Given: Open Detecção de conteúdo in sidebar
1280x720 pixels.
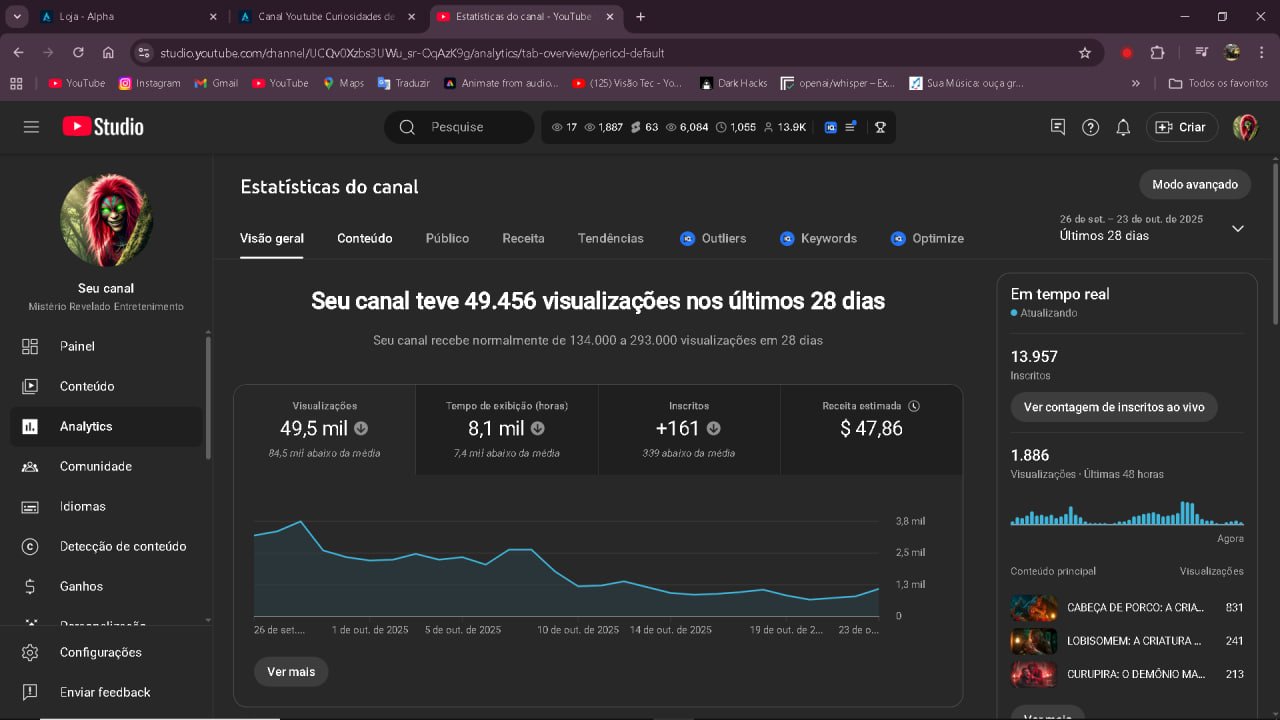Looking at the screenshot, I should pos(122,546).
